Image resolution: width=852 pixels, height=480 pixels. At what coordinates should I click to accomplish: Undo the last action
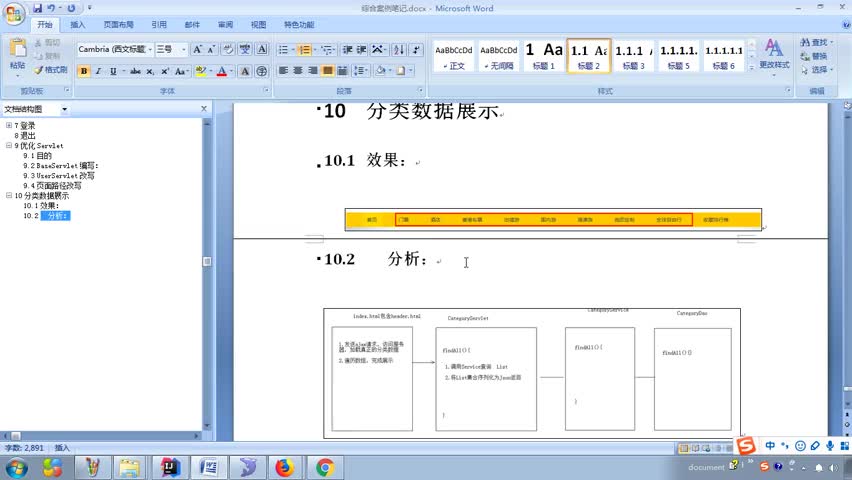pyautogui.click(x=51, y=8)
